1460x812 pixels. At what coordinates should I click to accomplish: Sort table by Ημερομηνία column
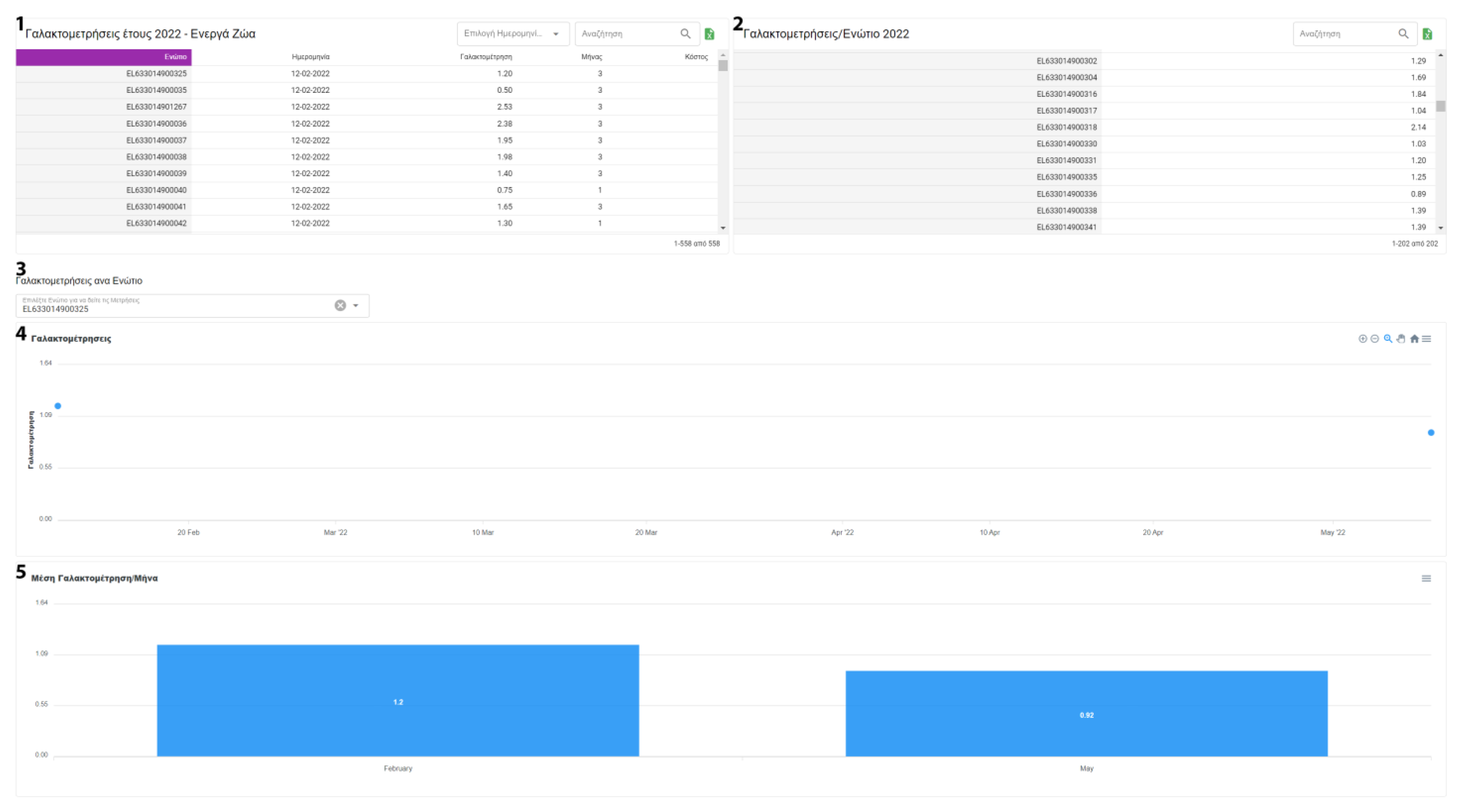coord(310,57)
